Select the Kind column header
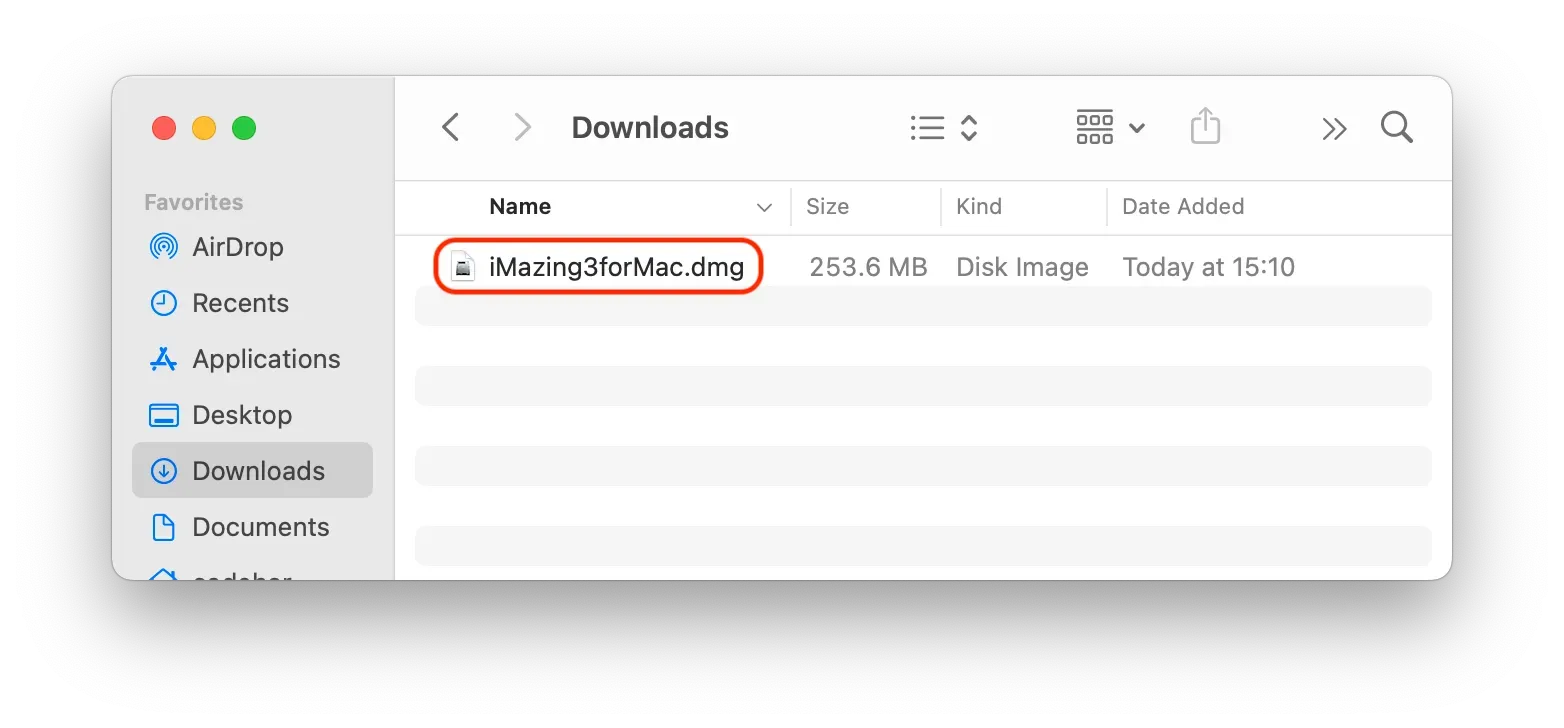The width and height of the screenshot is (1564, 728). (978, 206)
